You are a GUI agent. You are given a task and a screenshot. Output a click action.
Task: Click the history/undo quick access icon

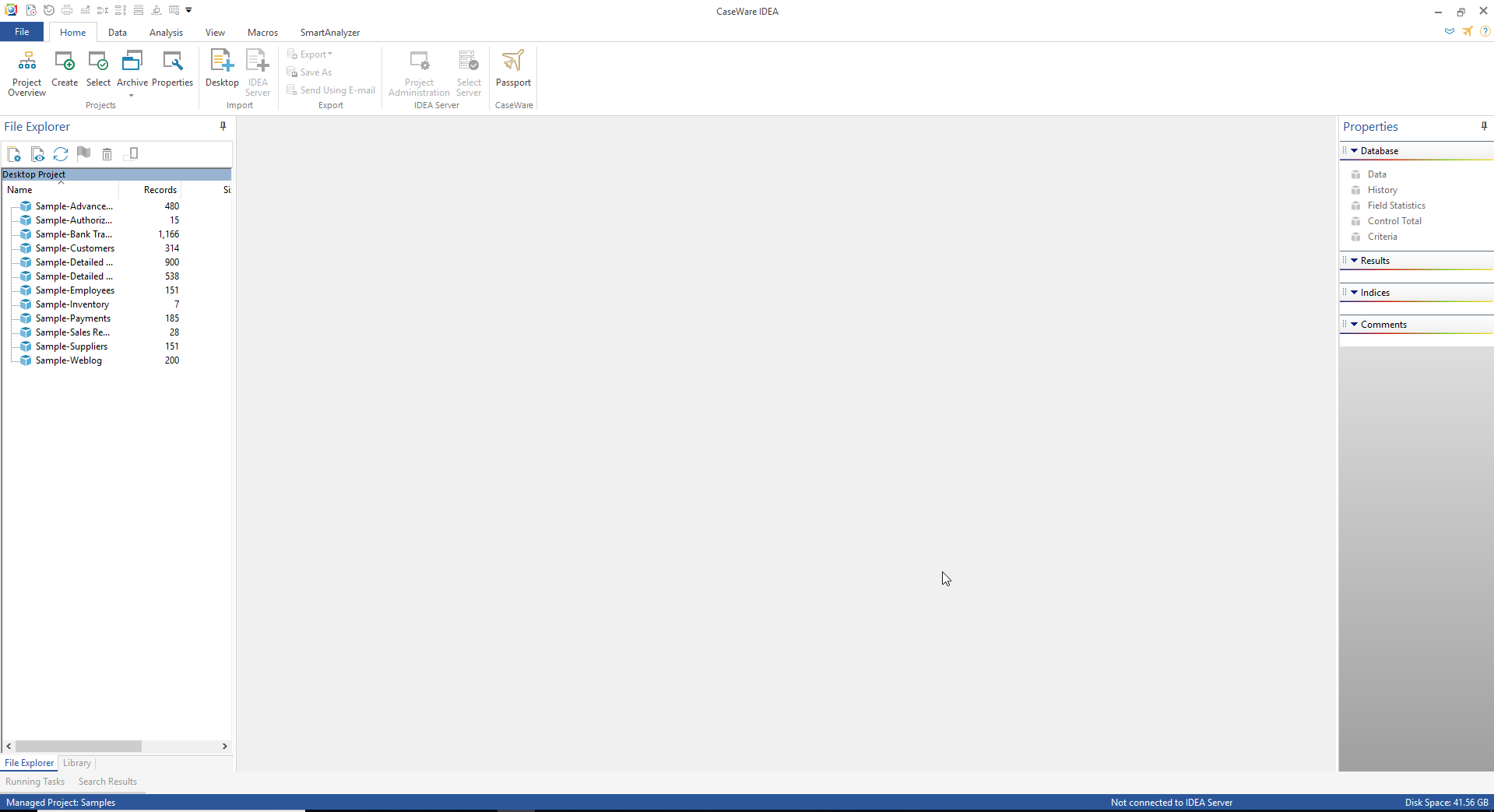pyautogui.click(x=48, y=10)
